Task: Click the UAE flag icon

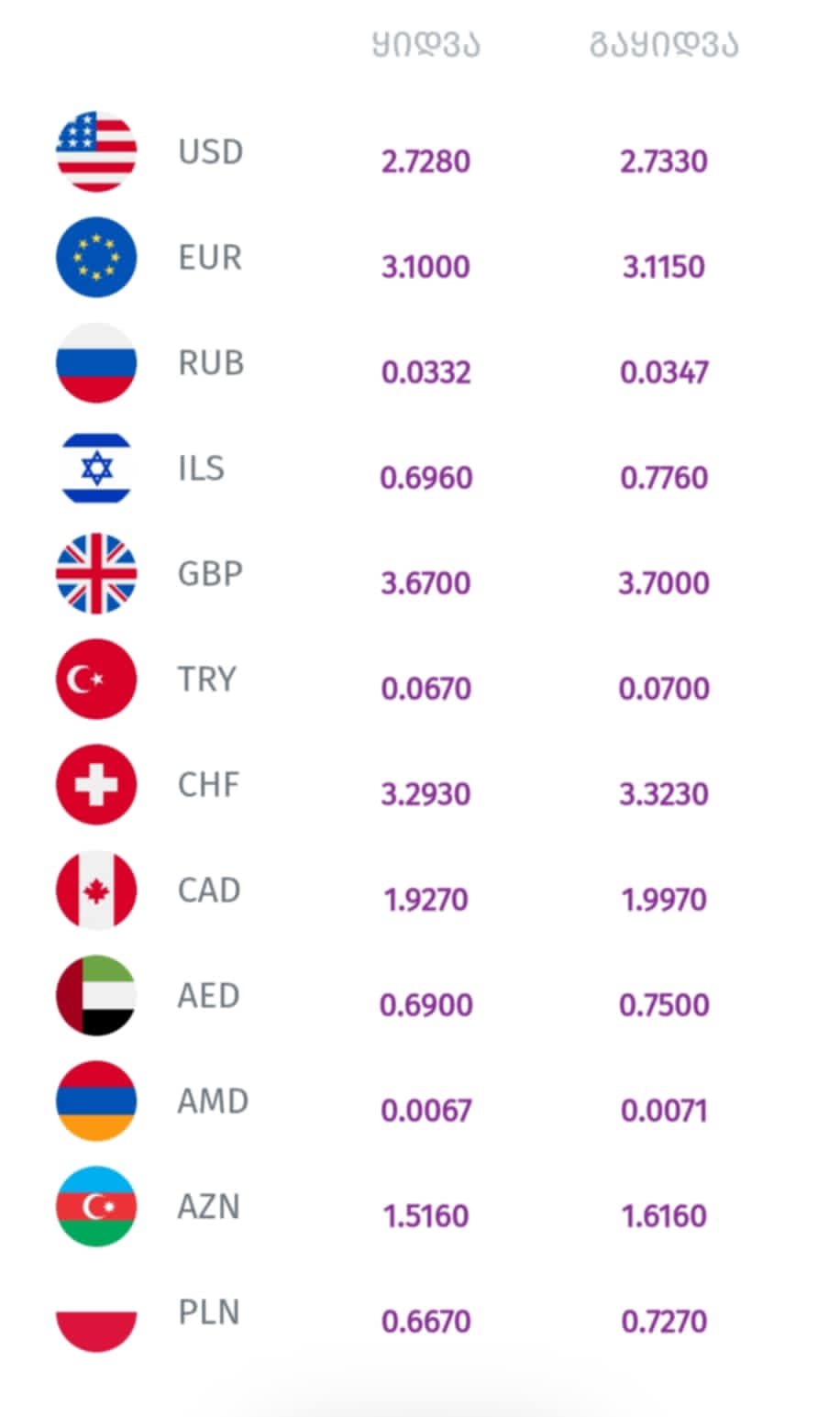Action: pyautogui.click(x=96, y=995)
